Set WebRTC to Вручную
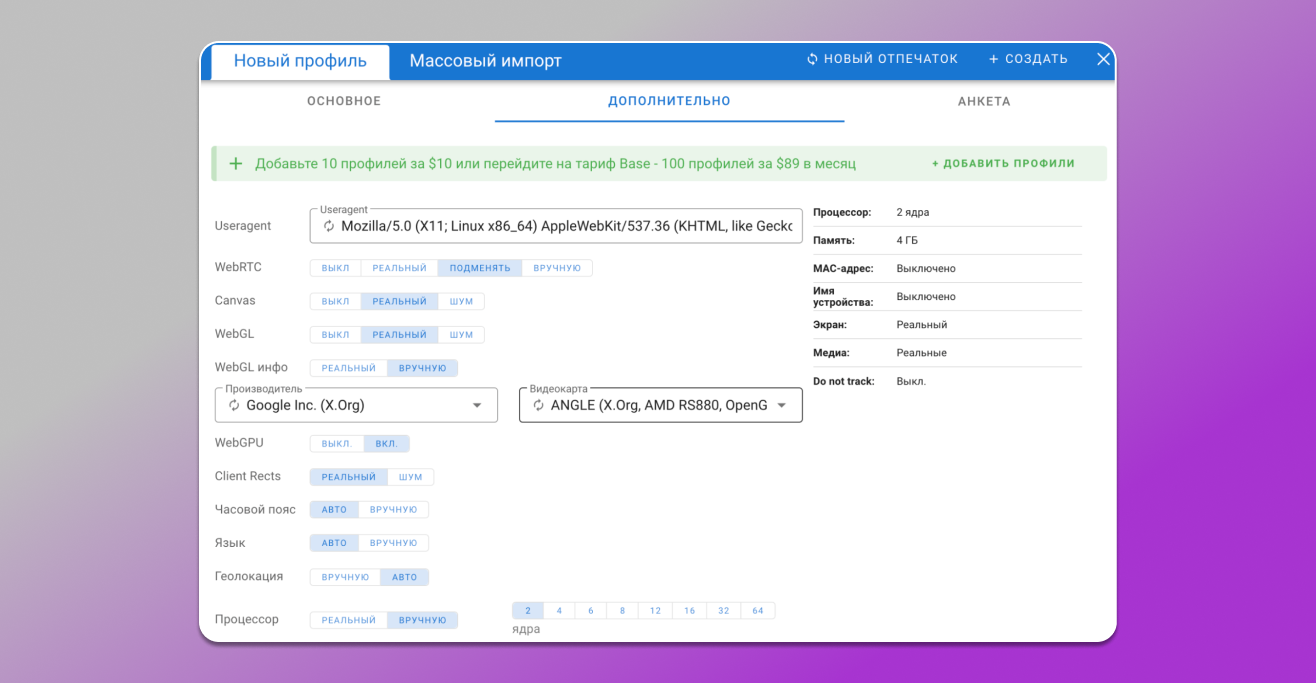Viewport: 1316px width, 683px height. point(557,268)
